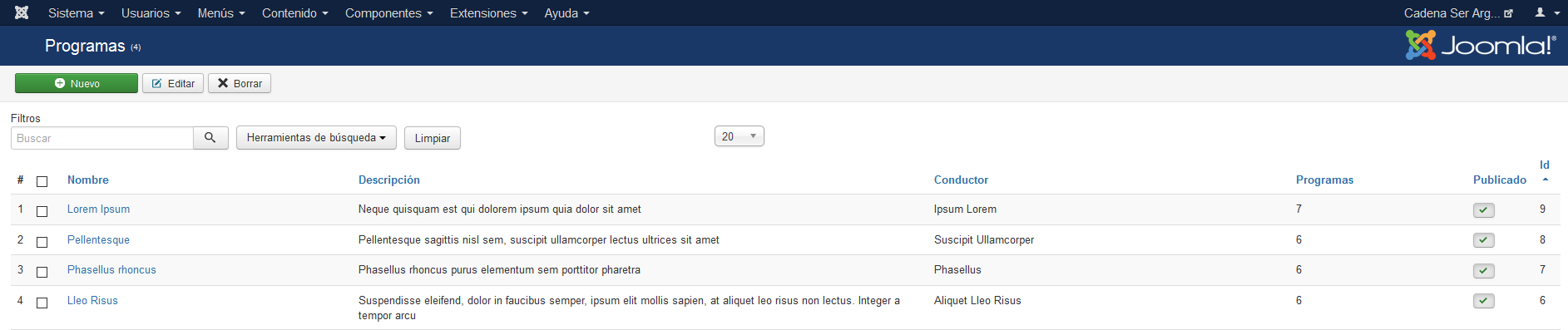The image size is (1568, 330).
Task: Open the Sistema menu
Action: click(76, 13)
